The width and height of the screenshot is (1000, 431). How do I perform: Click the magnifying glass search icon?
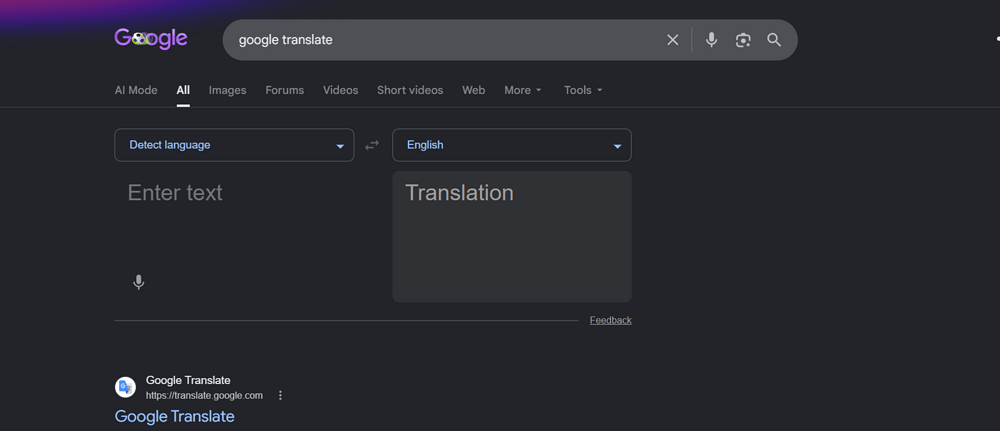pyautogui.click(x=774, y=40)
